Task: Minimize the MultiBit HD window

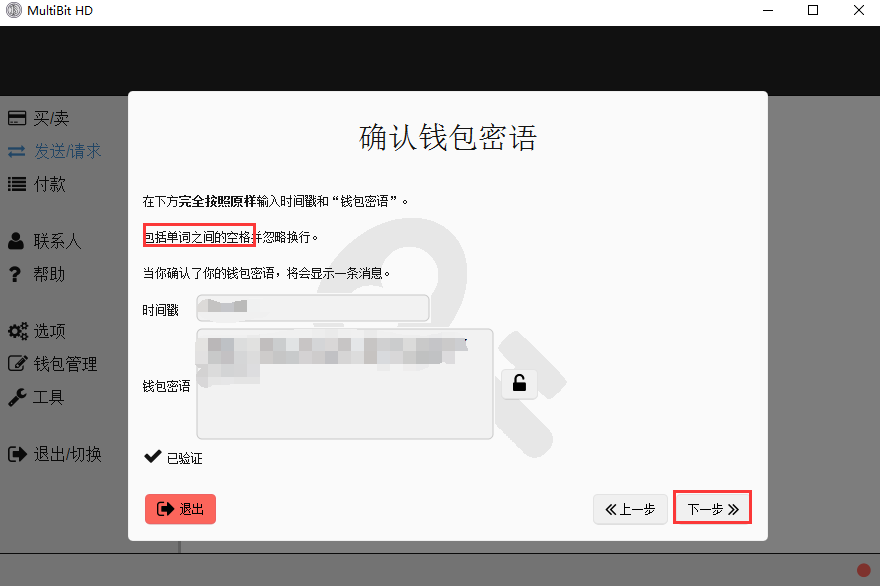Action: point(768,10)
